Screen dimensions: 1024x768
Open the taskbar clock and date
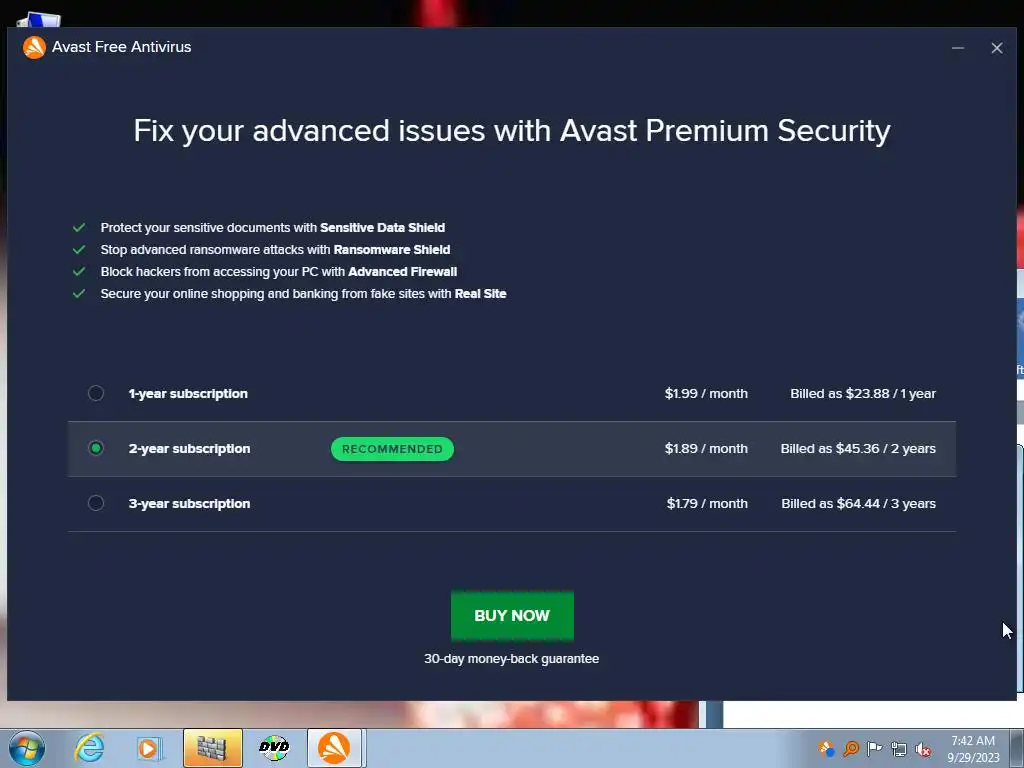click(x=972, y=749)
